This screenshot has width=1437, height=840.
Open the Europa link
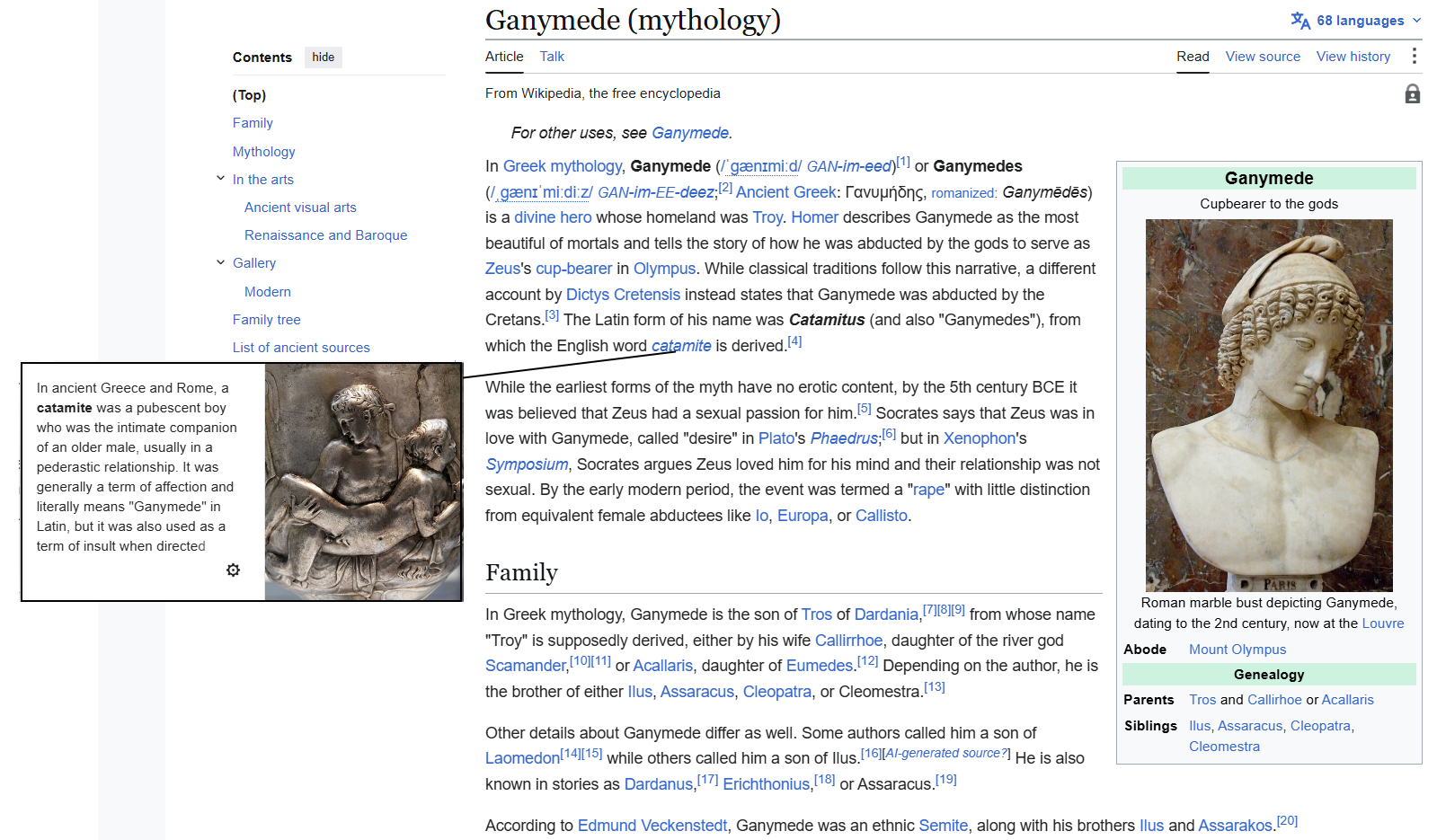click(803, 516)
